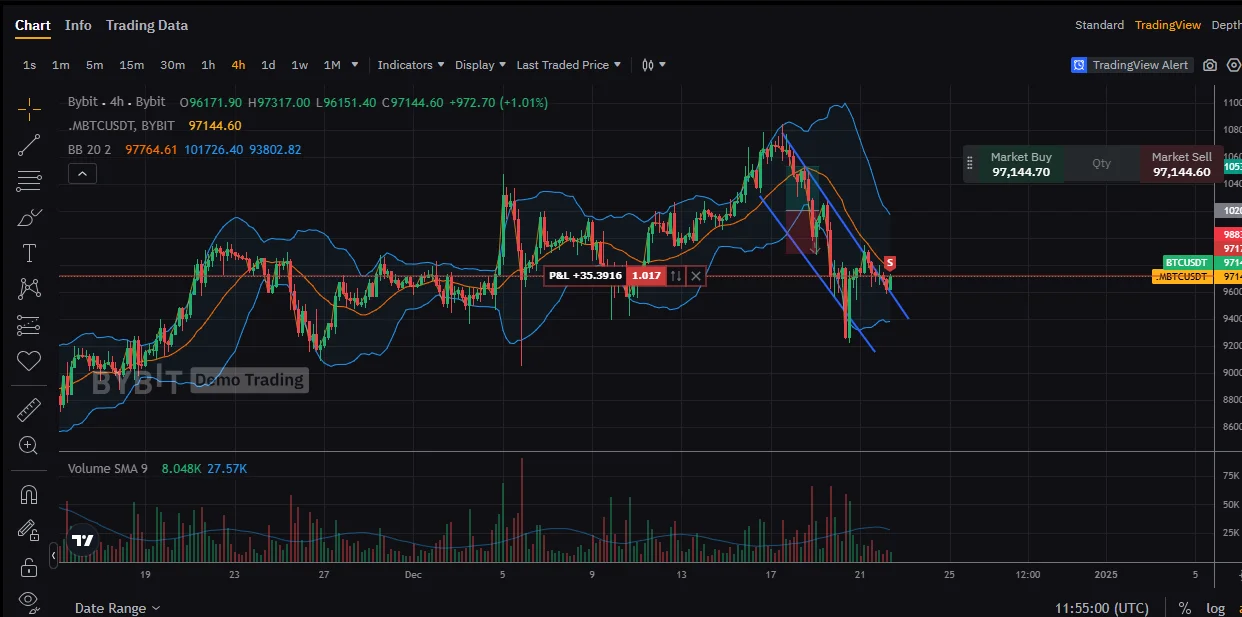The width and height of the screenshot is (1242, 617).
Task: Click the .MBTCUSDT, BYBIT symbol legend
Action: (x=122, y=126)
